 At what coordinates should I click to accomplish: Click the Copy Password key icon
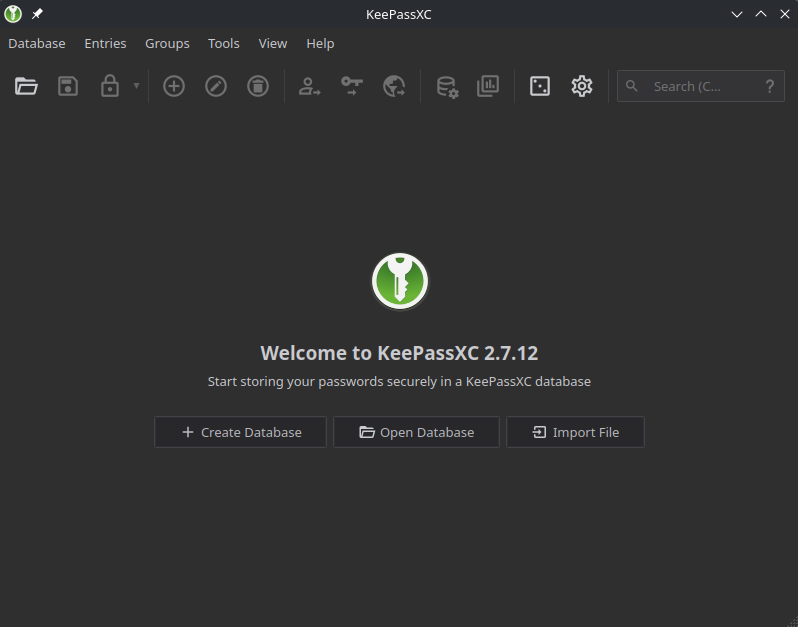tap(352, 86)
